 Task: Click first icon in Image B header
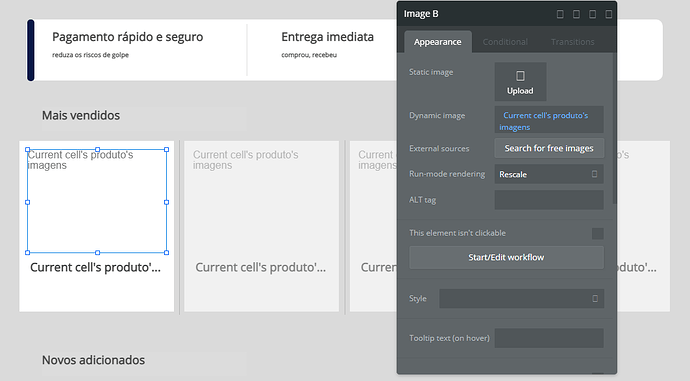pos(560,14)
